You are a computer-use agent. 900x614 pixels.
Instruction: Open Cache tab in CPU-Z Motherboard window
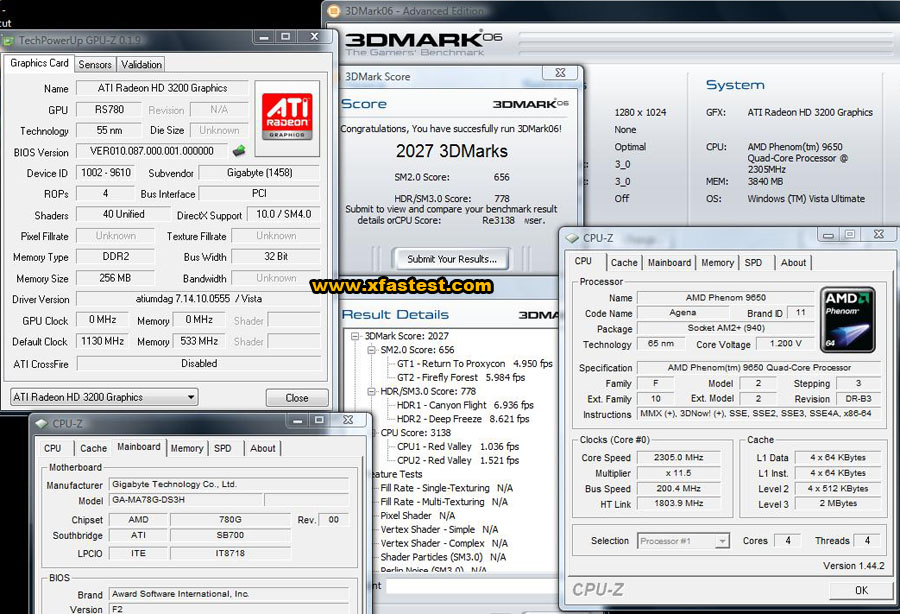click(x=93, y=448)
